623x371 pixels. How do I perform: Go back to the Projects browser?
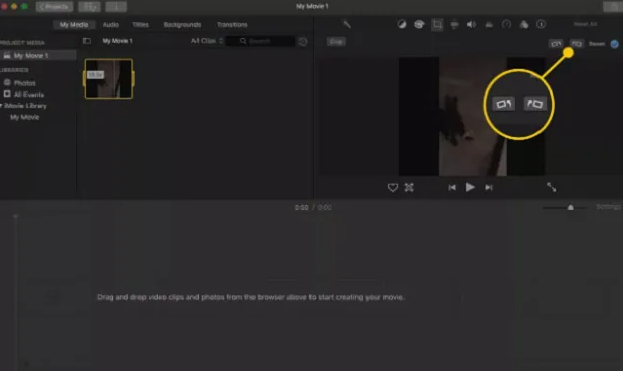click(x=54, y=7)
